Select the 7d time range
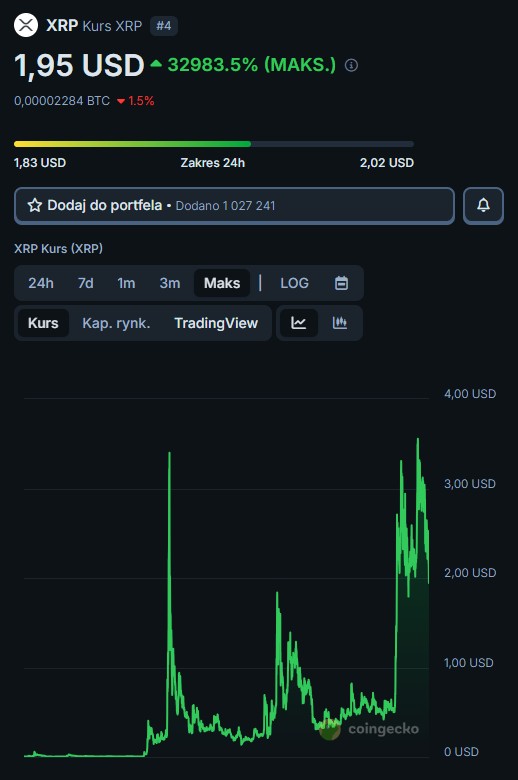Screen dimensions: 518x780 pyautogui.click(x=85, y=283)
